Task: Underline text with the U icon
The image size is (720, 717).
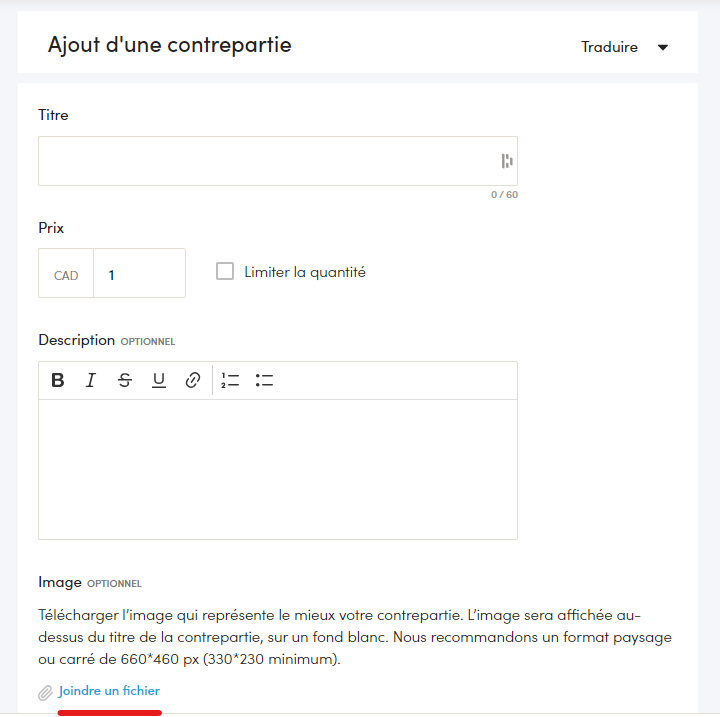Action: tap(159, 380)
